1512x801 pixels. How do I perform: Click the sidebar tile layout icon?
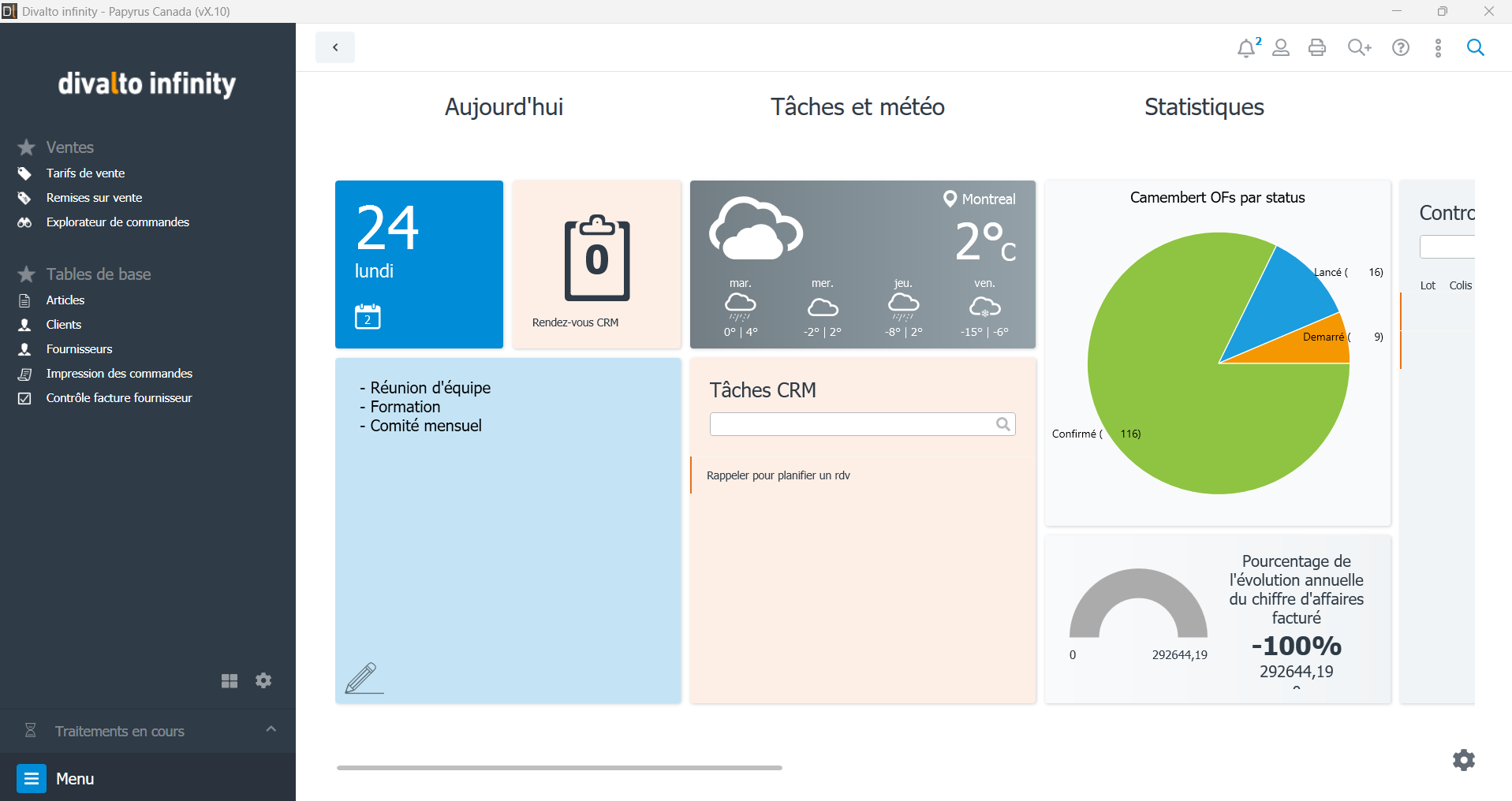click(230, 680)
